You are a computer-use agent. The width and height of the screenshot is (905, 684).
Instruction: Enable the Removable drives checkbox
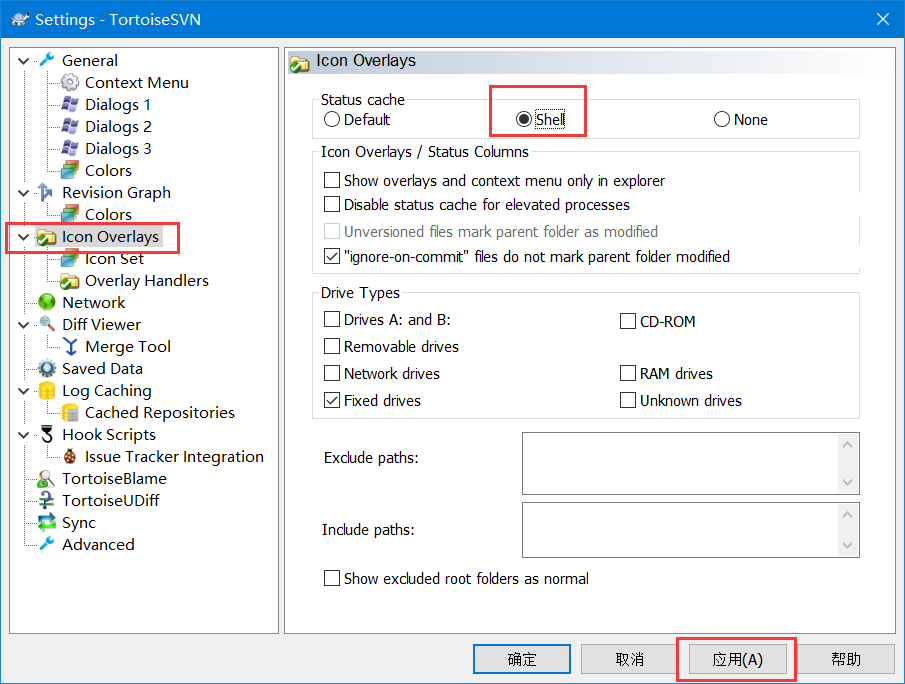click(x=332, y=346)
